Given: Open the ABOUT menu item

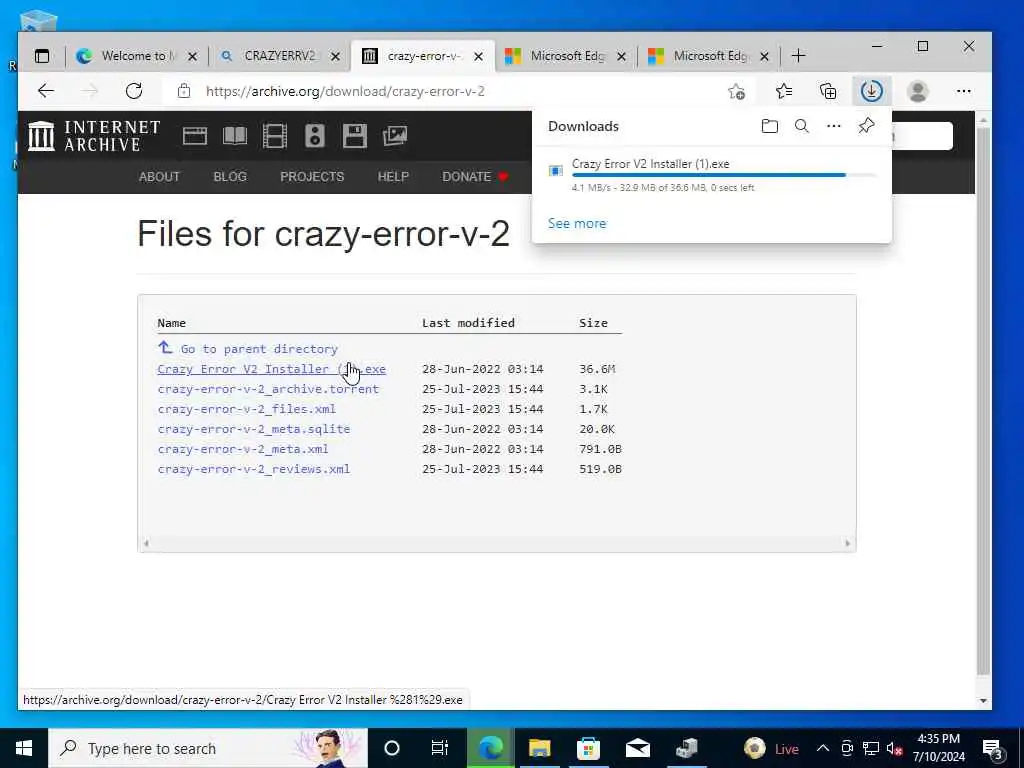Looking at the screenshot, I should [x=159, y=176].
